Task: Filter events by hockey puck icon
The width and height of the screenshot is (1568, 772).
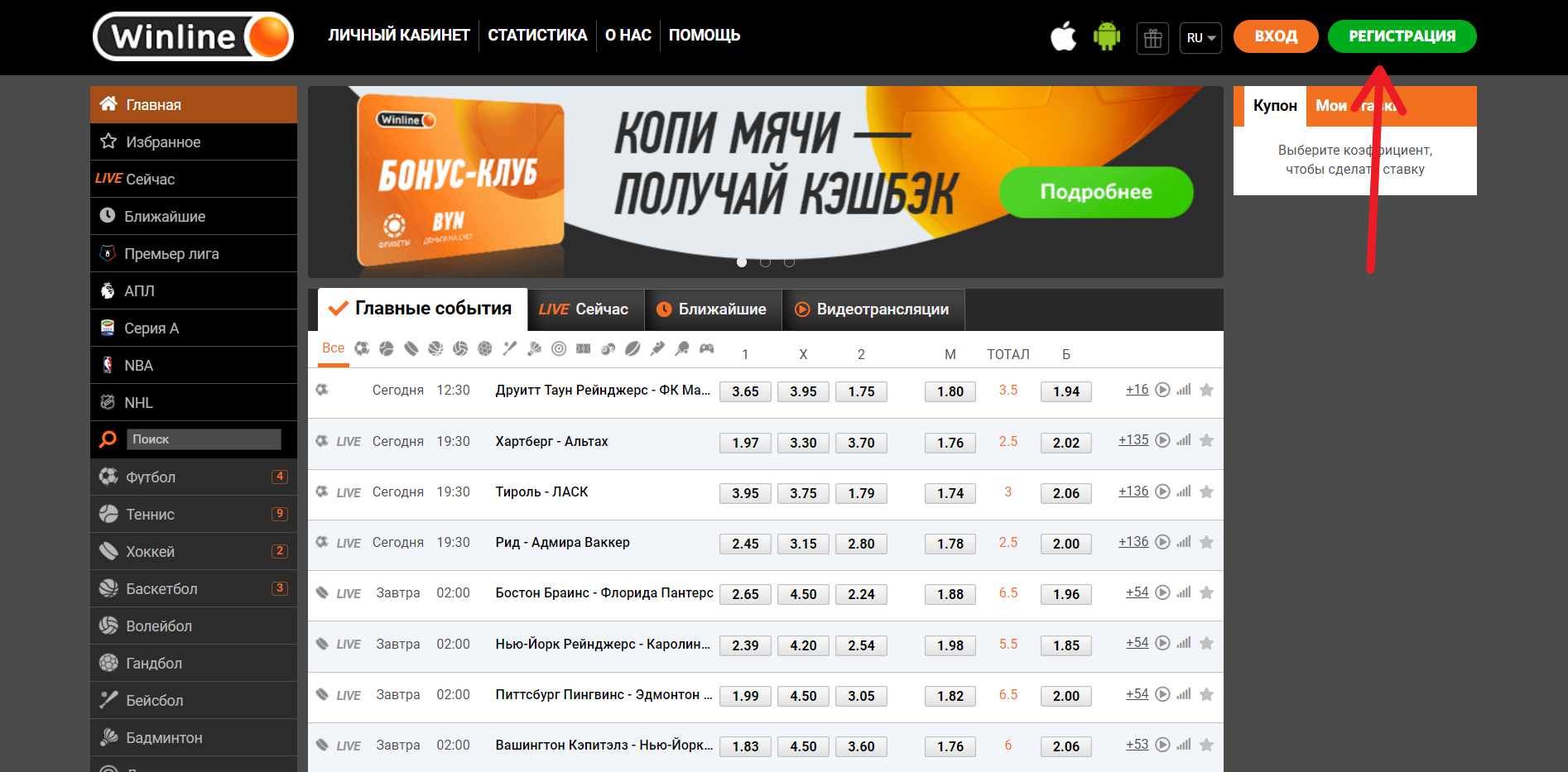Action: point(411,348)
